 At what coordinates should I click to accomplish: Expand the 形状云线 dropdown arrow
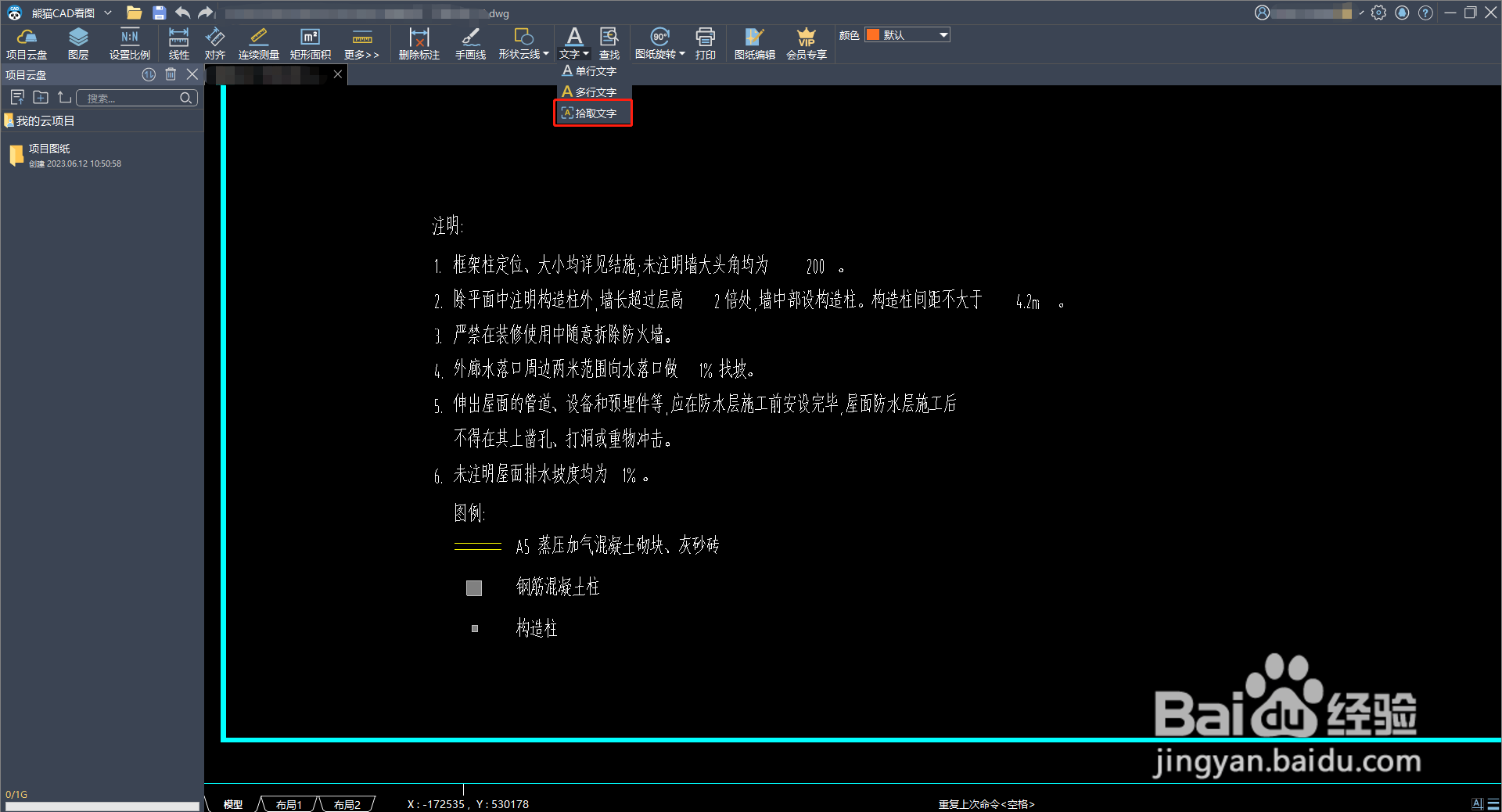(x=546, y=54)
